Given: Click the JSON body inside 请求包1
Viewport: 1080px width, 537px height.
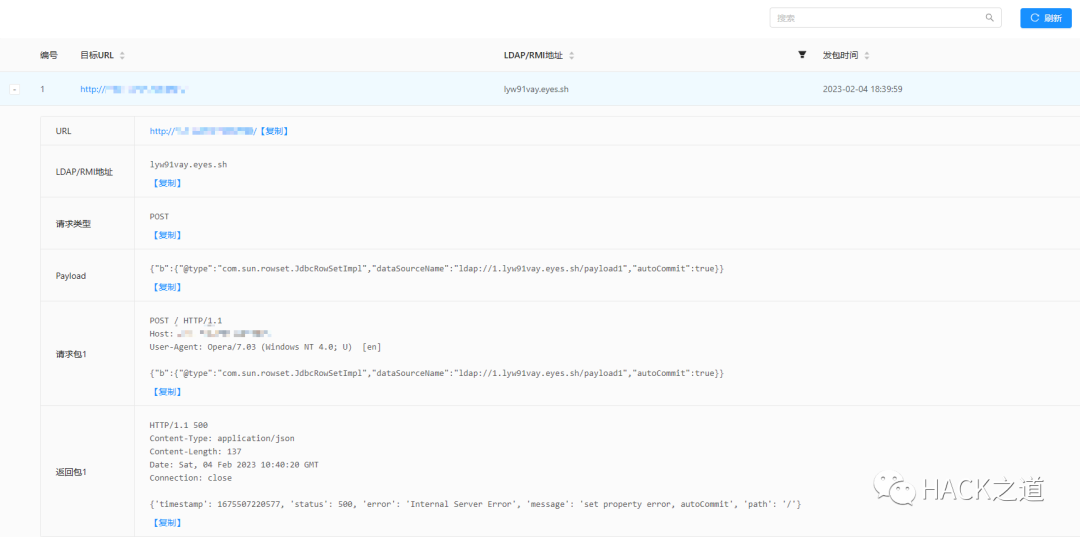Looking at the screenshot, I should point(437,372).
